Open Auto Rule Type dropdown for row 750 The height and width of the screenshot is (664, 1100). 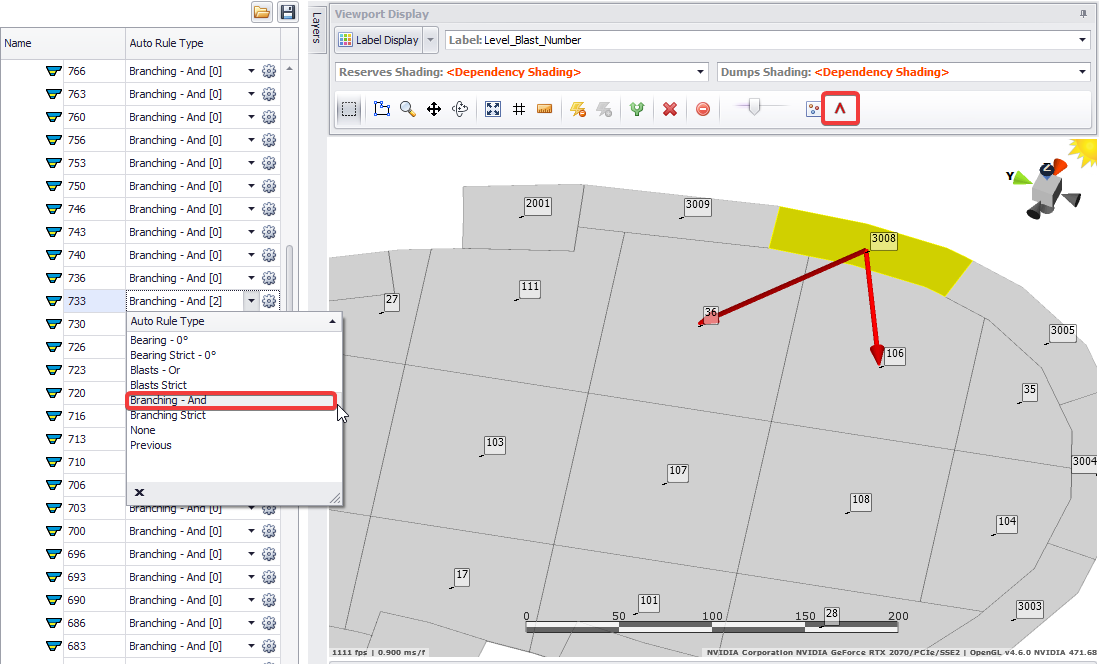(251, 186)
